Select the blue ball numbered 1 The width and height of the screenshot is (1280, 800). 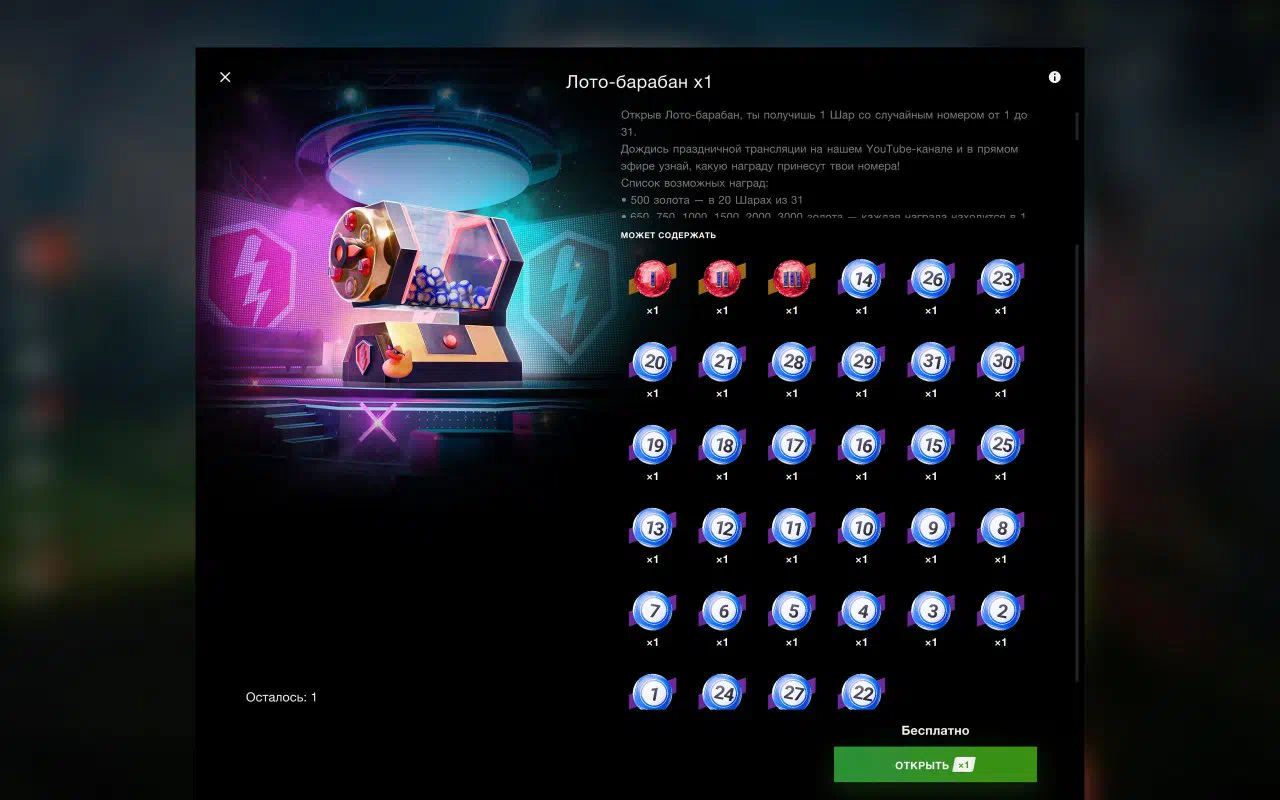(x=652, y=692)
